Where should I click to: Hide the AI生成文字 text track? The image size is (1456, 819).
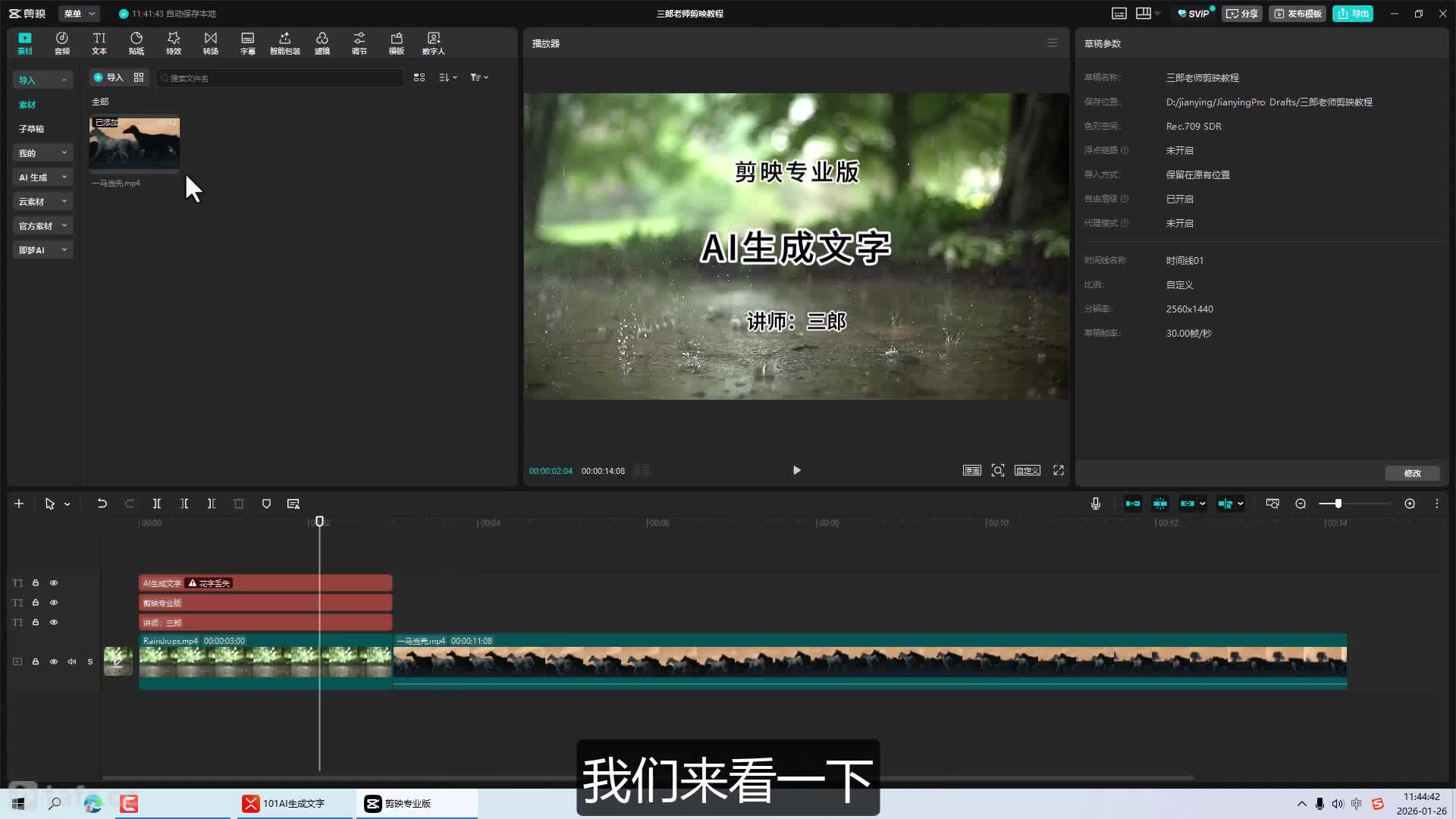(54, 583)
